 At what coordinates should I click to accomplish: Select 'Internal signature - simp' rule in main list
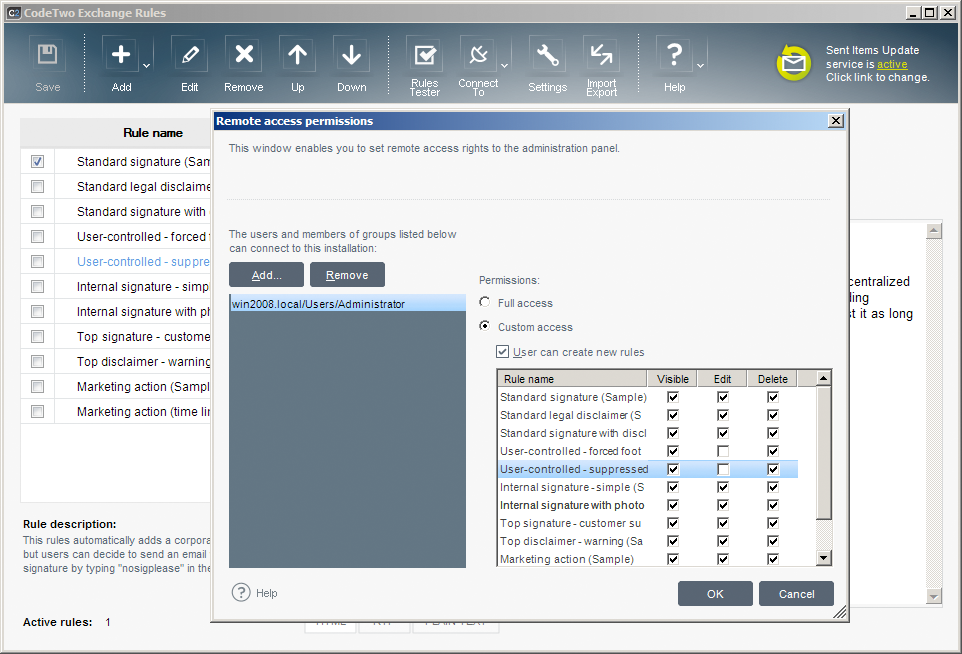[142, 287]
